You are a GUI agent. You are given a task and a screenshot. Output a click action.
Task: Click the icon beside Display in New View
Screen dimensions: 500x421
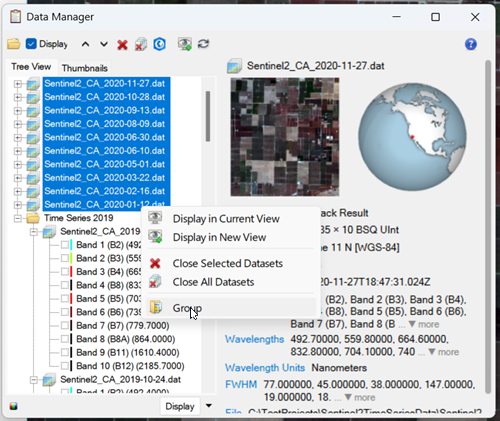pyautogui.click(x=155, y=237)
